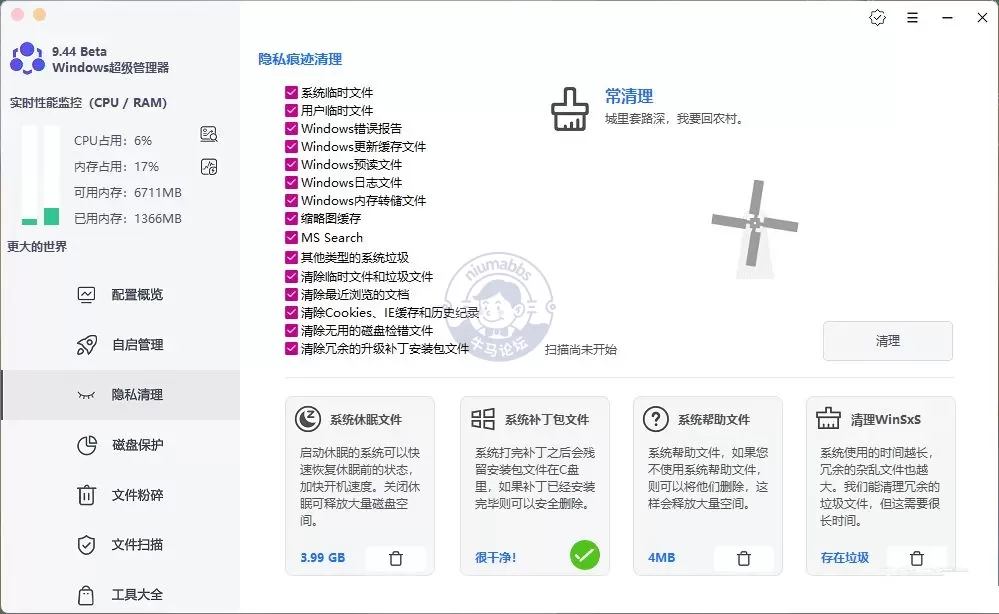Click the 隐私痕迹清理 page title
The height and width of the screenshot is (614, 999).
[x=300, y=59]
